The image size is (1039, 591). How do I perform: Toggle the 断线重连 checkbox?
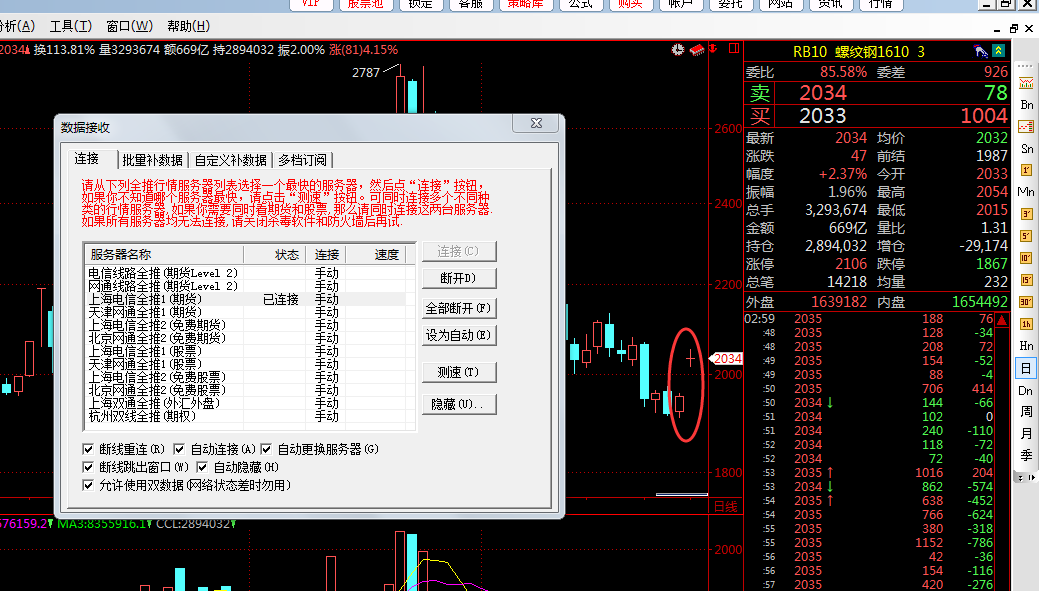tap(90, 449)
